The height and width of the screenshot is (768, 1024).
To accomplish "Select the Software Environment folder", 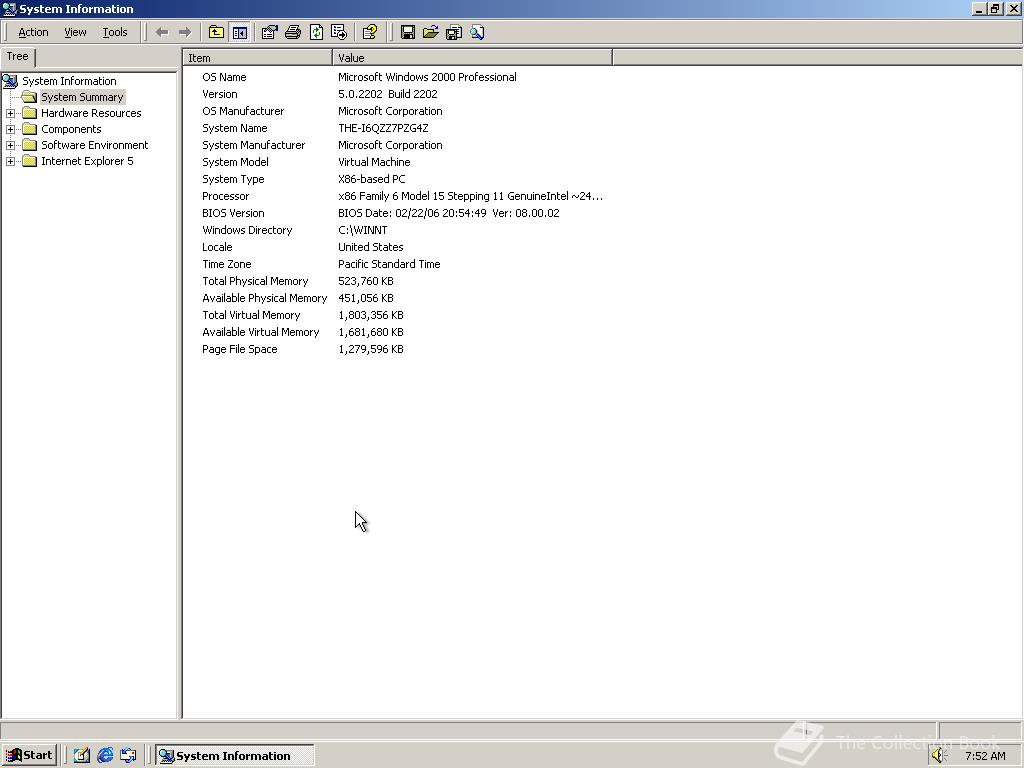I will tap(94, 145).
